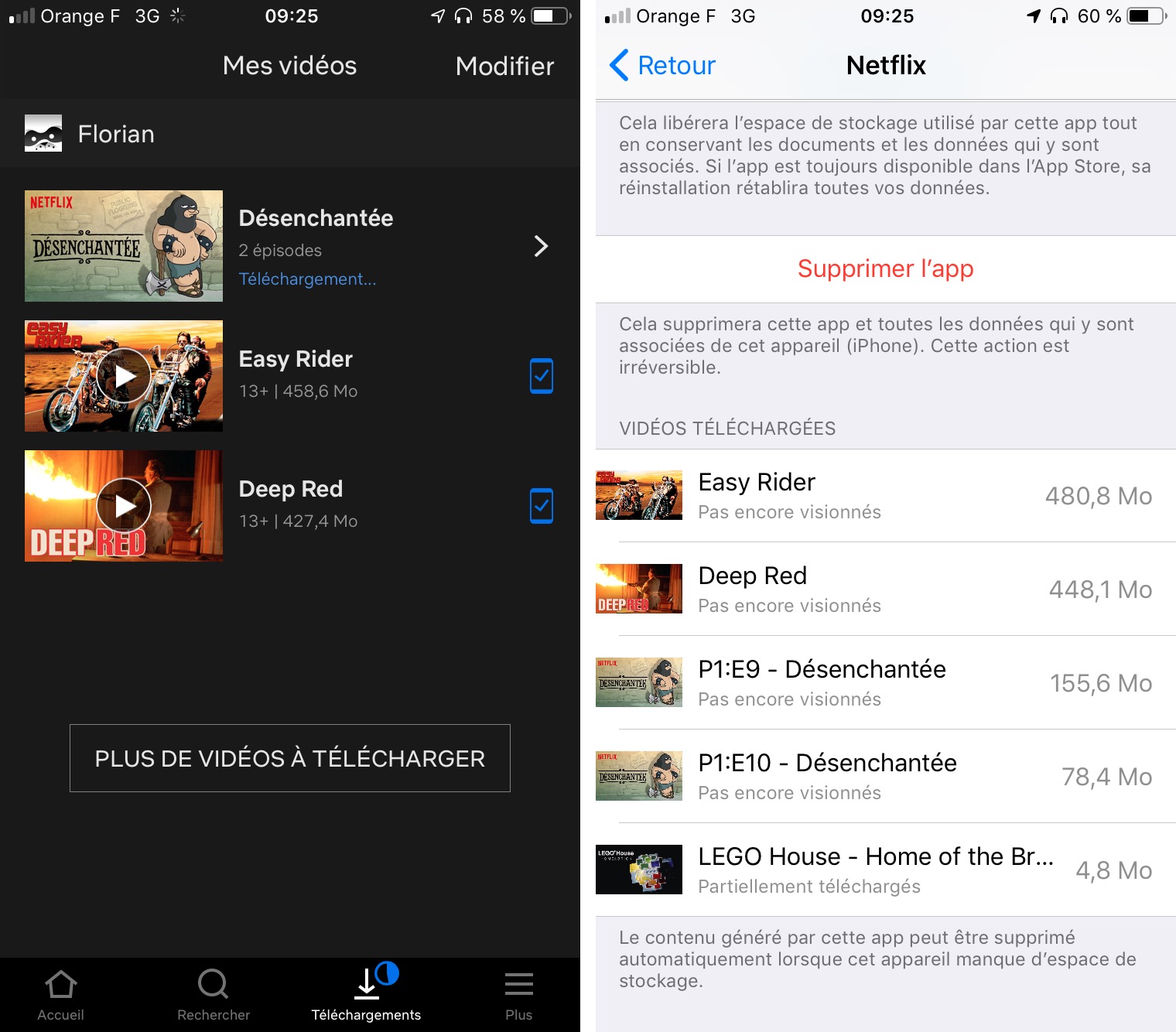Toggle the Easy Rider downloaded checkmark
This screenshot has width=1176, height=1032.
tap(541, 376)
